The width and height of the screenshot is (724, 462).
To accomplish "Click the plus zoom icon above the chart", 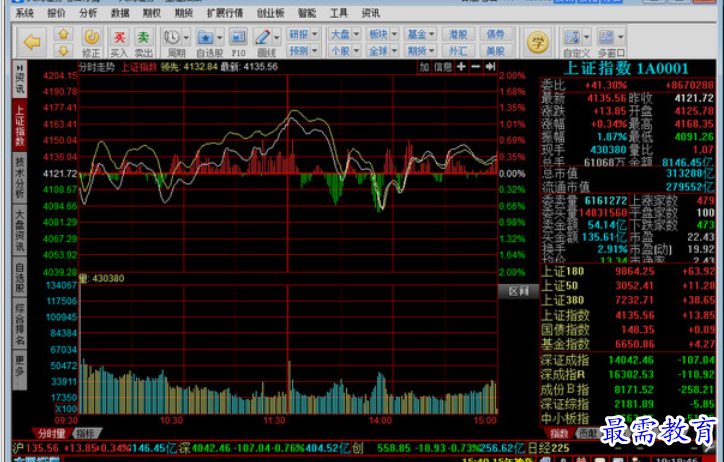I will (461, 67).
